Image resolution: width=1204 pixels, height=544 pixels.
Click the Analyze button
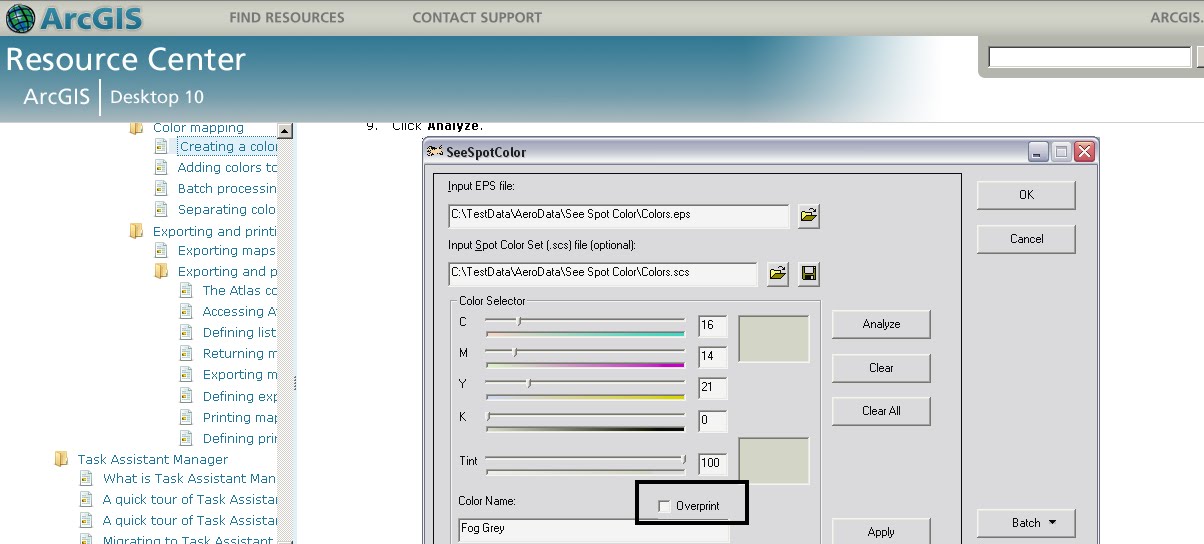881,324
